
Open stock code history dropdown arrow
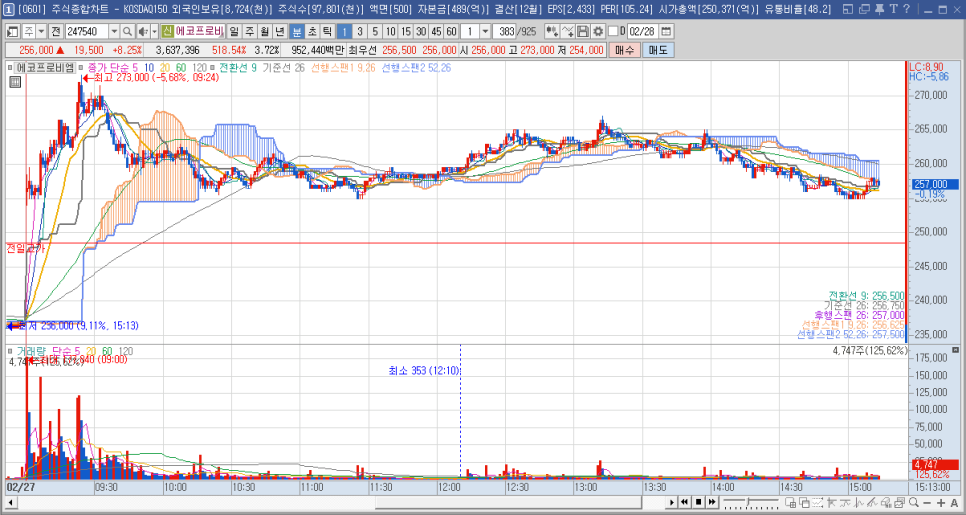[114, 31]
